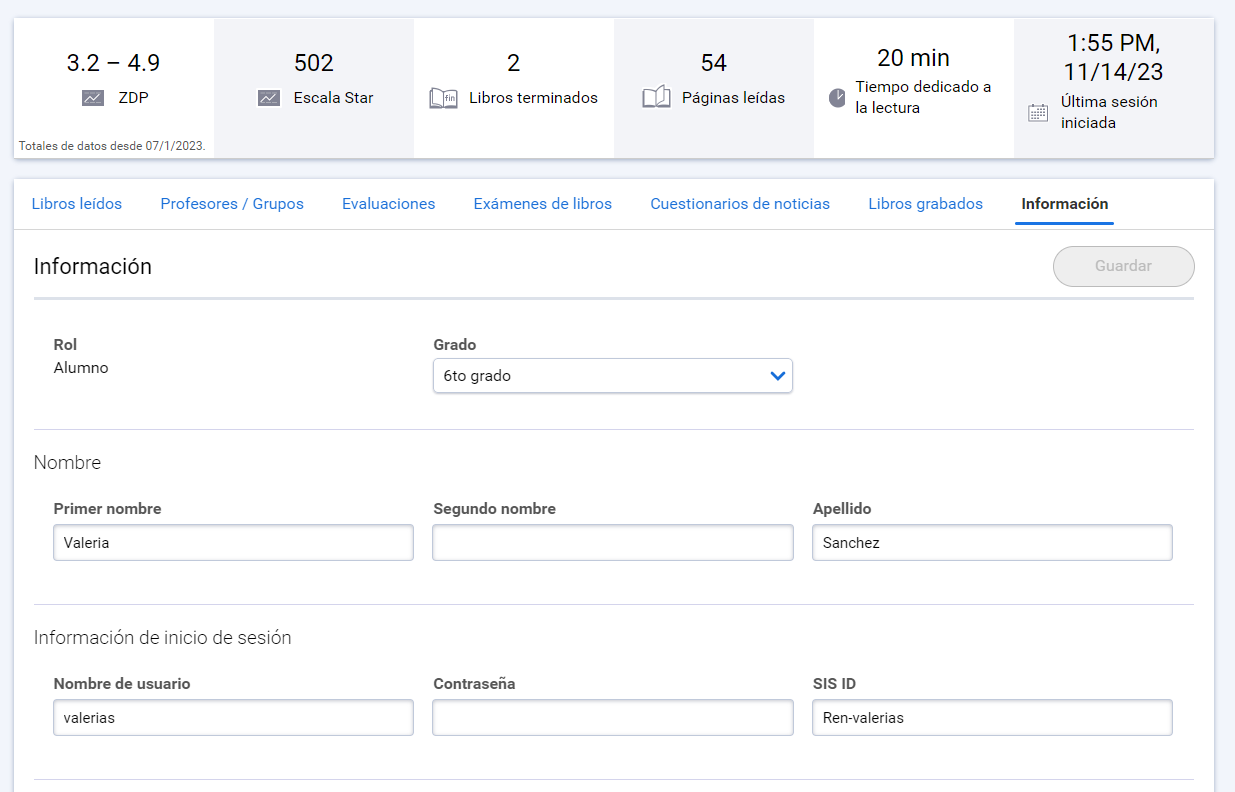The width and height of the screenshot is (1235, 792).
Task: Click the Guardar button
Action: [x=1123, y=266]
